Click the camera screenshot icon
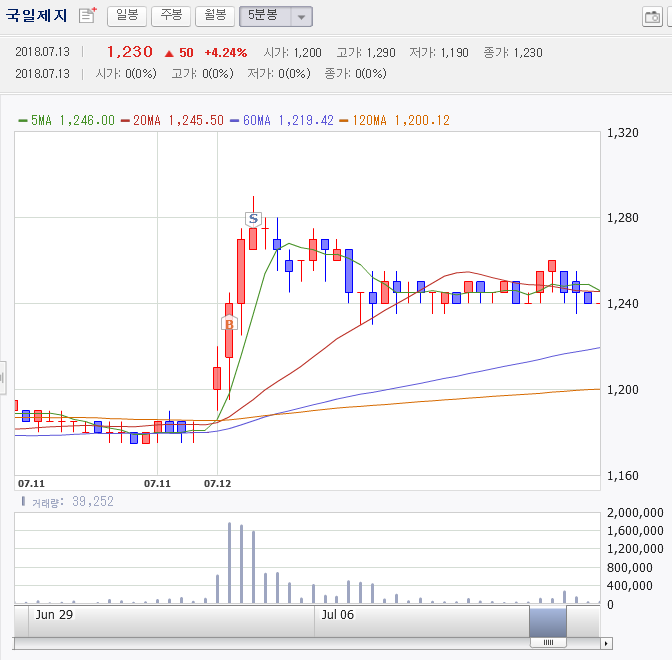Image resolution: width=672 pixels, height=660 pixels. (x=652, y=17)
